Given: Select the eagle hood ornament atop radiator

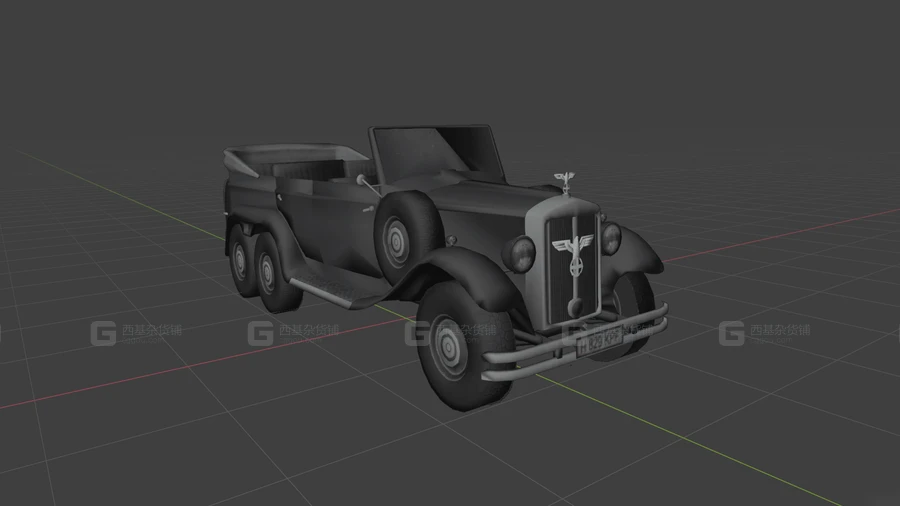Looking at the screenshot, I should 565,182.
